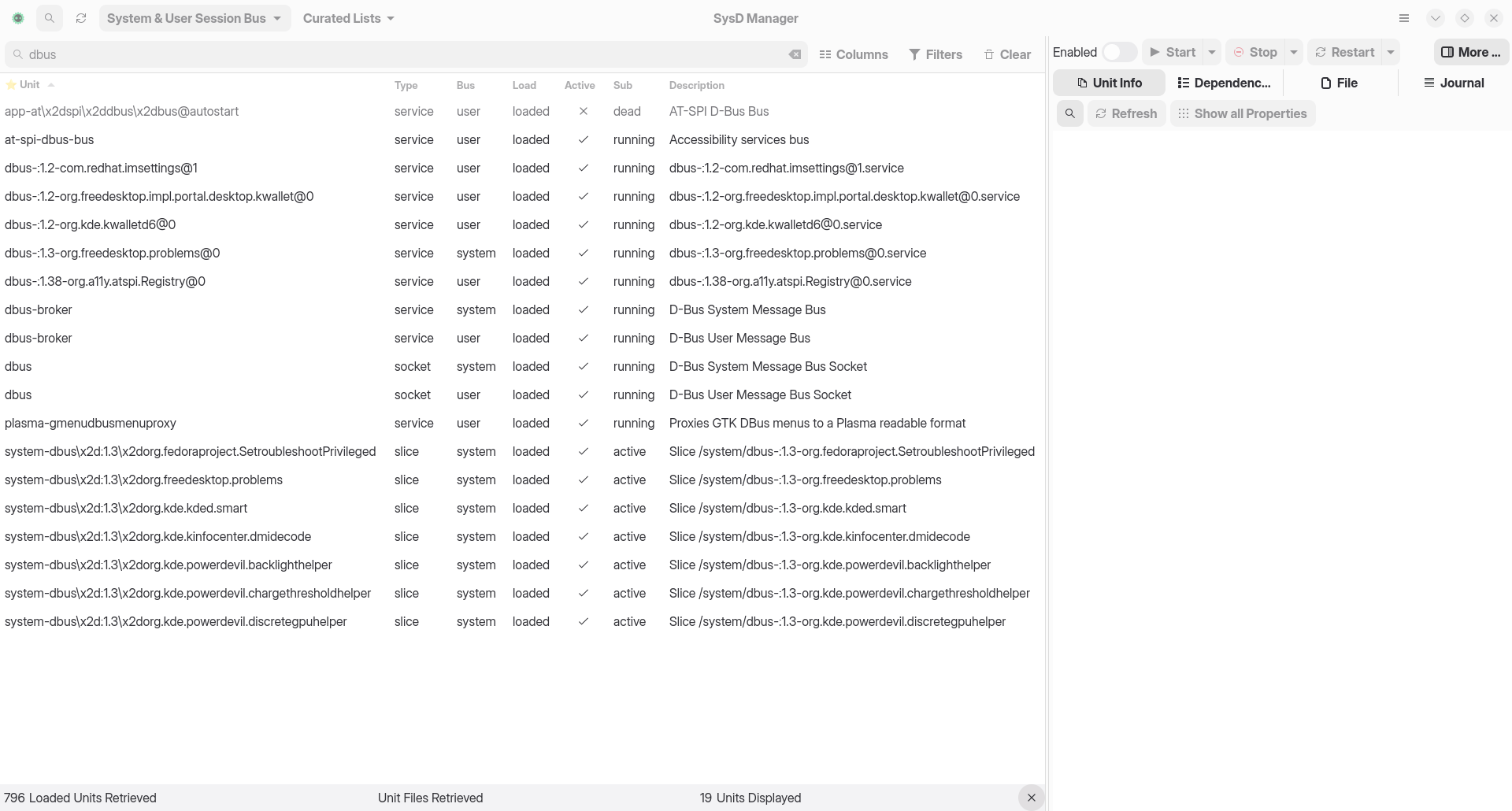Open the Start button dropdown arrow
1512x811 pixels.
pos(1212,52)
